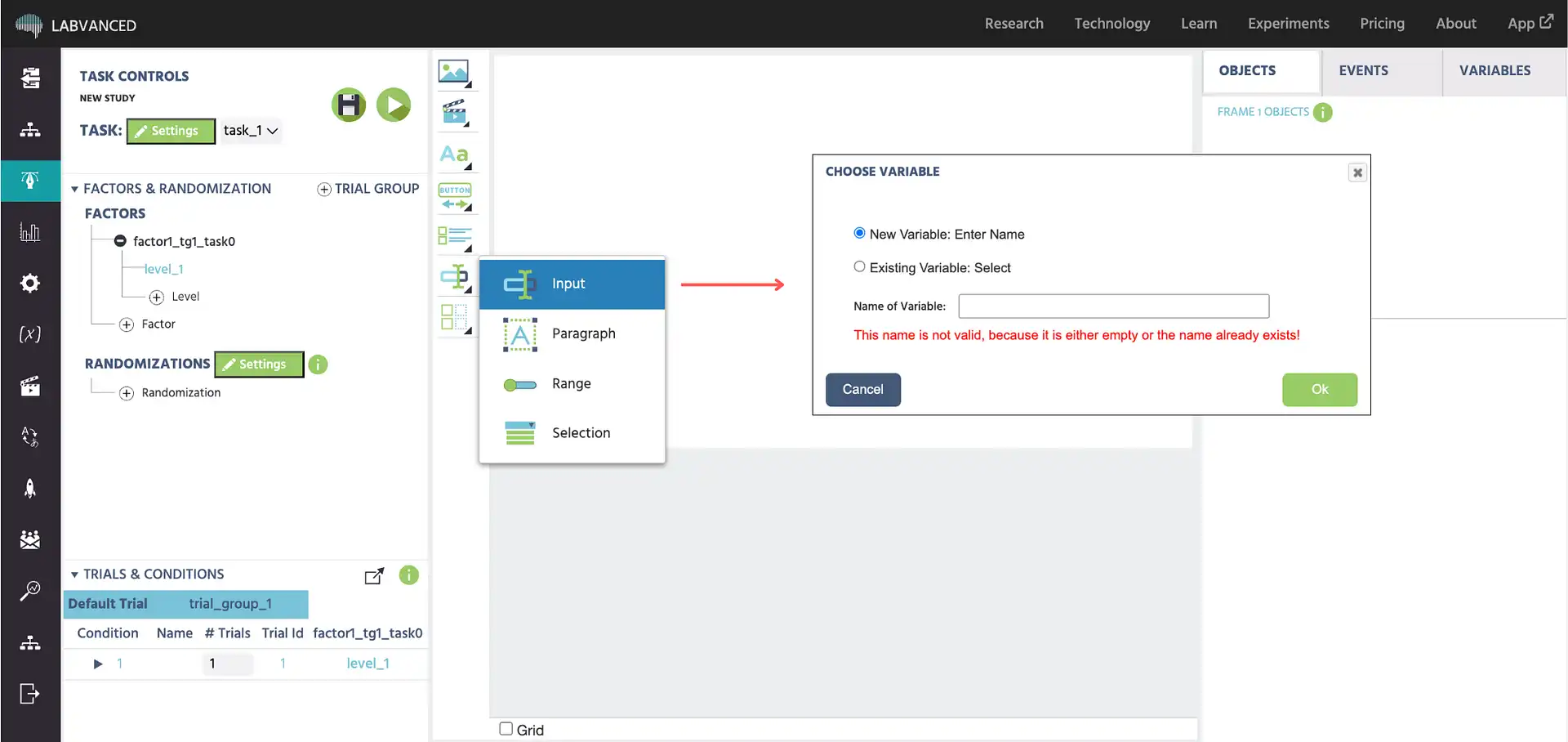Open the variables (x) sidebar icon
Image resolution: width=1568 pixels, height=742 pixels.
30,334
